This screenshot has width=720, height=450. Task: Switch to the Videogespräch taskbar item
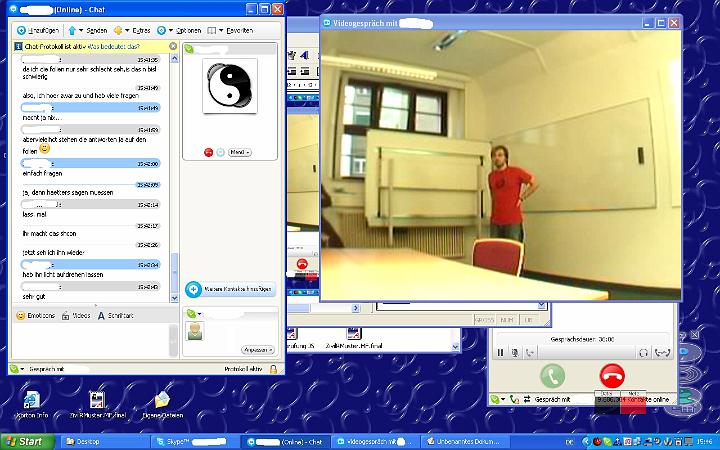[376, 442]
